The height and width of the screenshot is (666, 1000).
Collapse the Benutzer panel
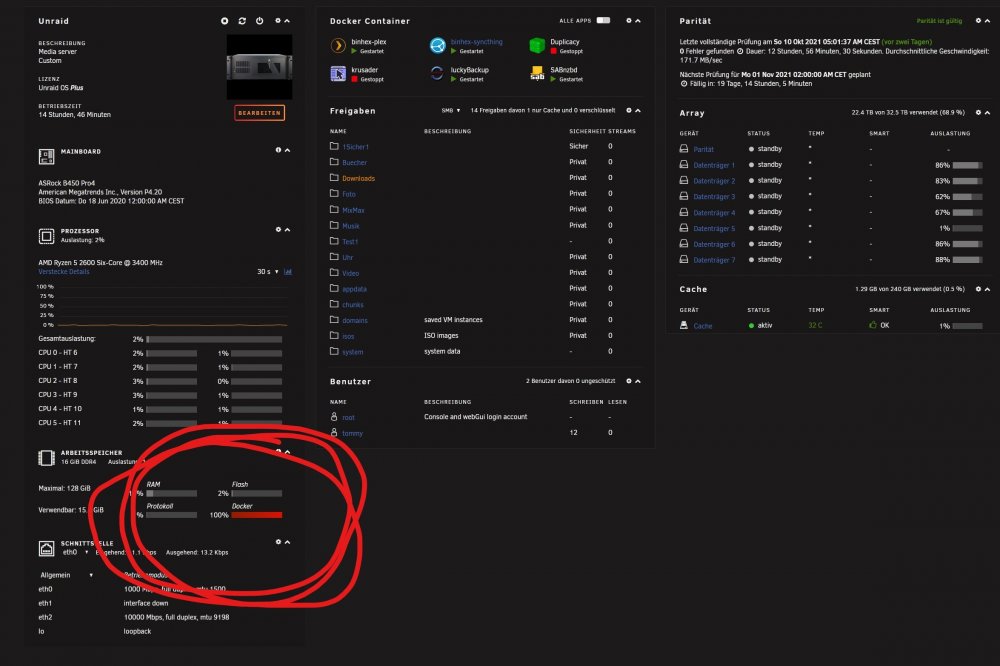tap(638, 381)
